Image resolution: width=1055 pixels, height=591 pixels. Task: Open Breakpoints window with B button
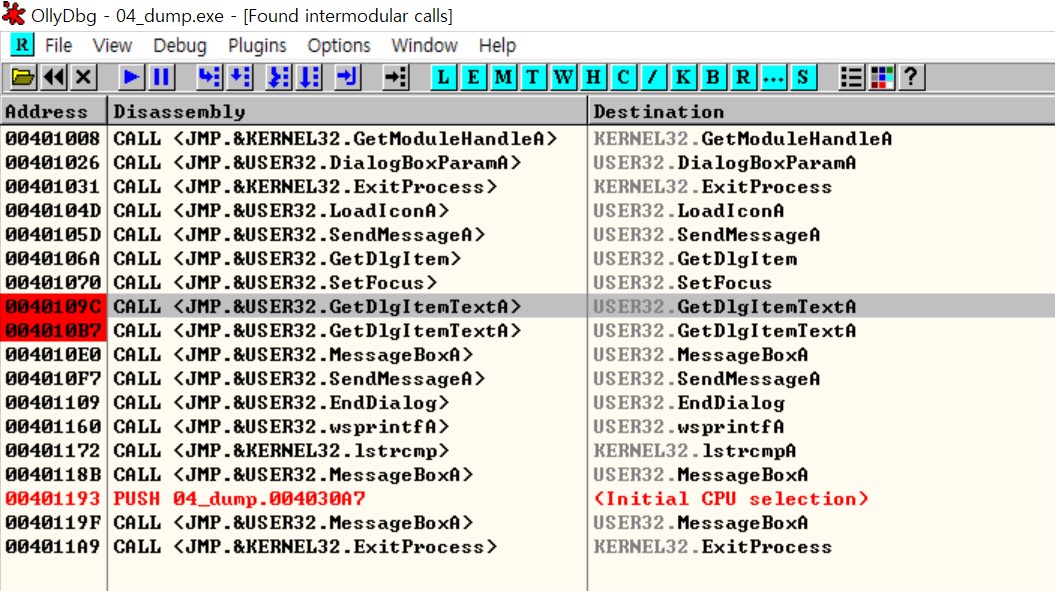tap(713, 77)
